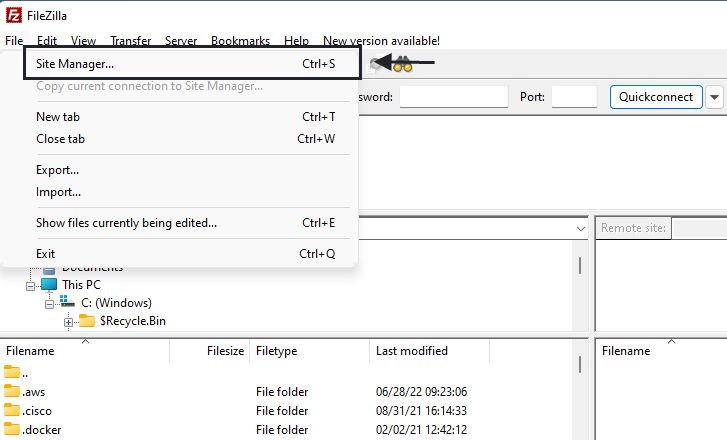Image resolution: width=727 pixels, height=440 pixels.
Task: Collapse the C: (Windows) tree node
Action: 50,304
